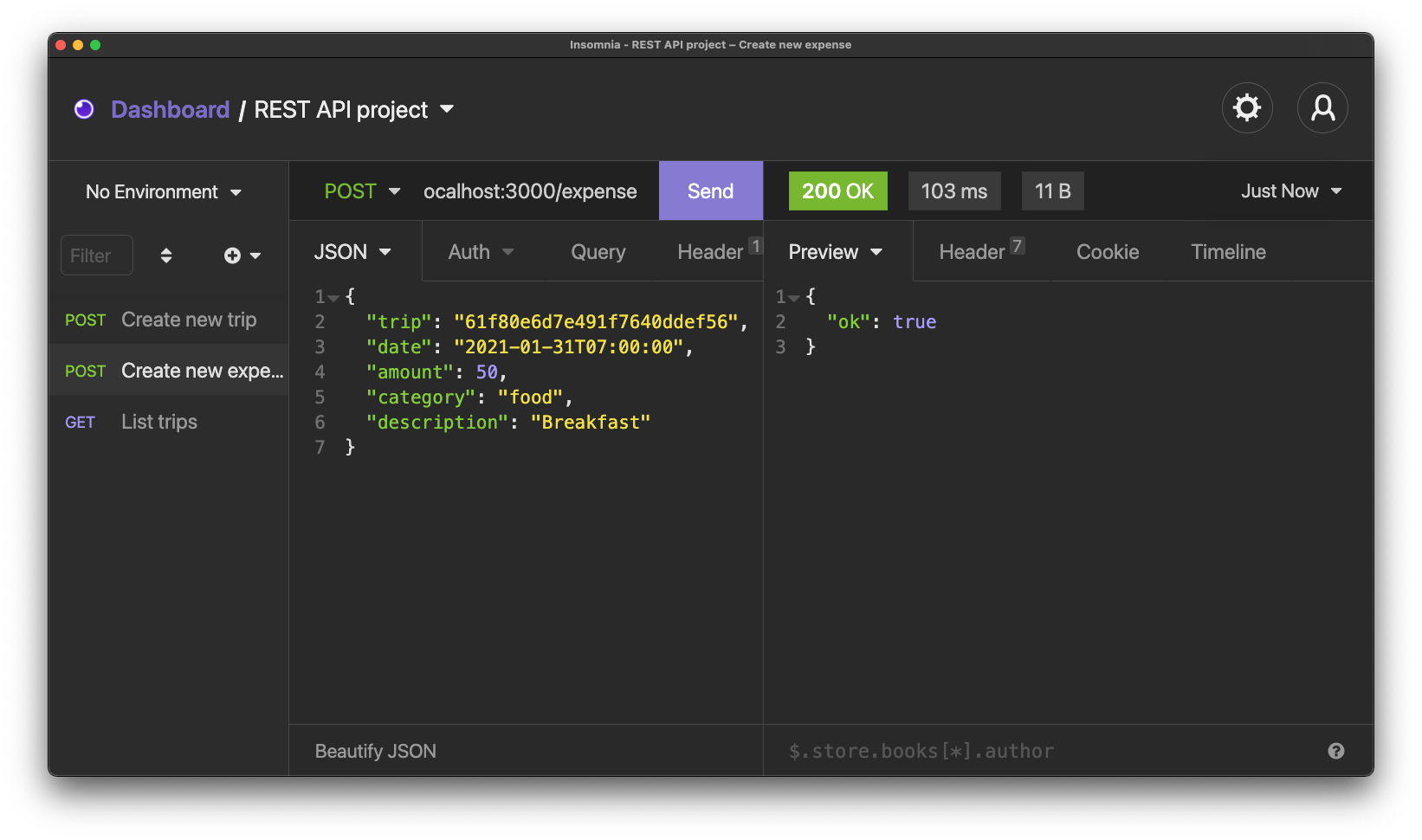The image size is (1422, 840).
Task: Click the plus icon to create request
Action: (233, 255)
